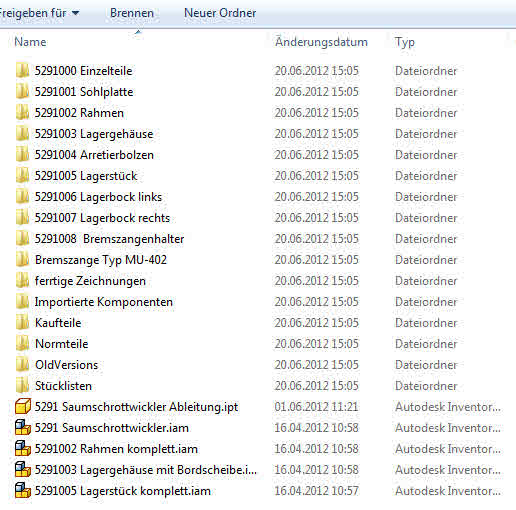Open the Freigeben für dropdown arrow

tap(76, 13)
